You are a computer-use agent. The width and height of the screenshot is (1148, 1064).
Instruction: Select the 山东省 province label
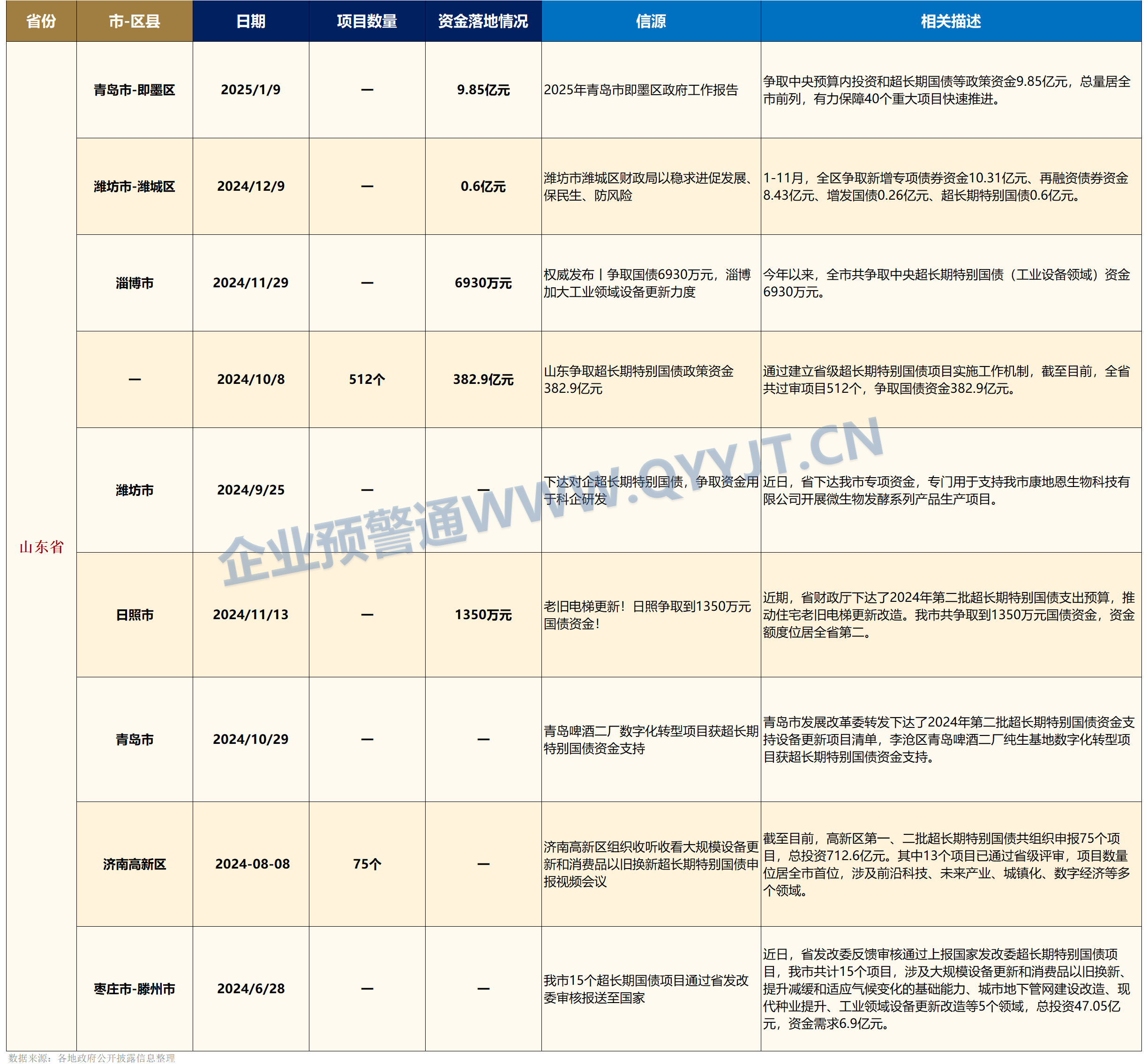(x=40, y=548)
